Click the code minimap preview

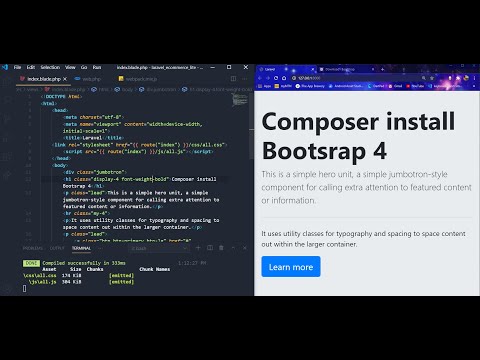[x=239, y=100]
